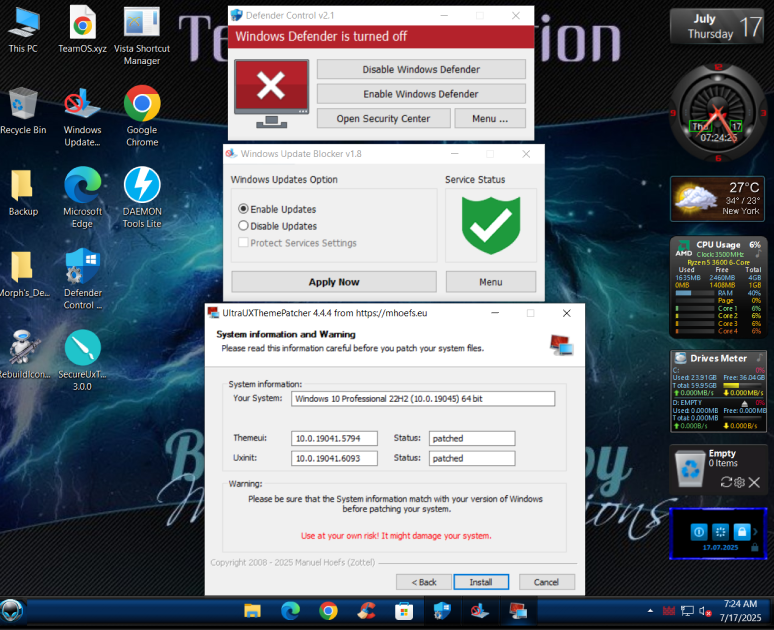Open DAEMON Tools Lite desktop icon
Screen dimensions: 774x630
pyautogui.click(x=142, y=197)
